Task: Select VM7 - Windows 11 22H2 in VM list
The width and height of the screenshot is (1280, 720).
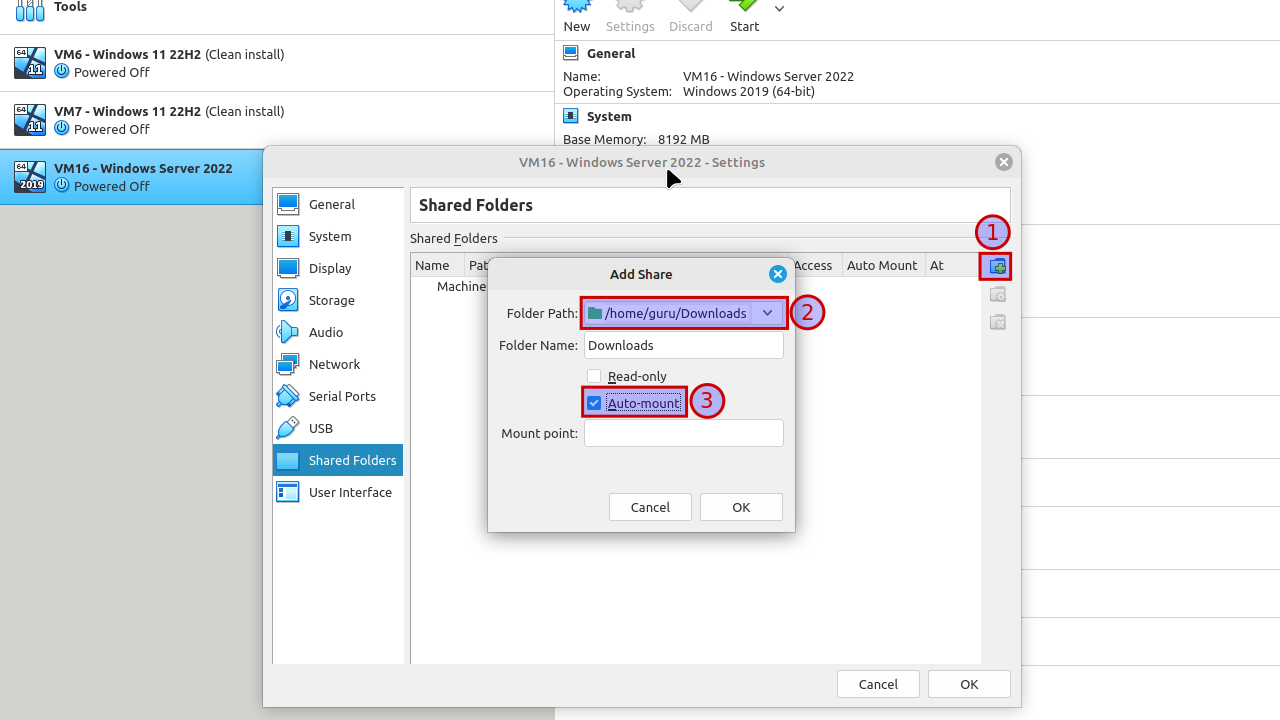Action: click(x=277, y=120)
